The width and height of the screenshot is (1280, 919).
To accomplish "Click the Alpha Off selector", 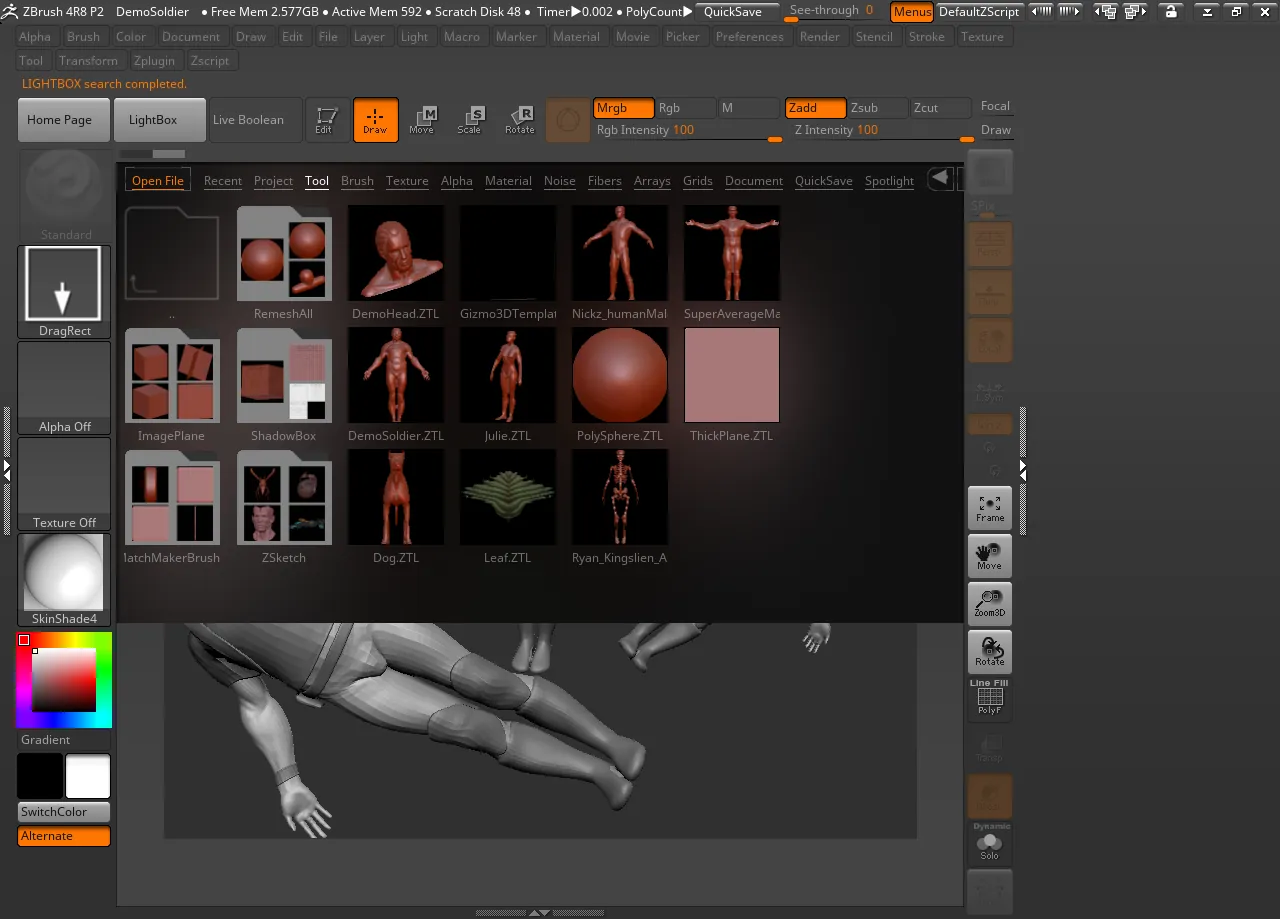I will pos(65,388).
